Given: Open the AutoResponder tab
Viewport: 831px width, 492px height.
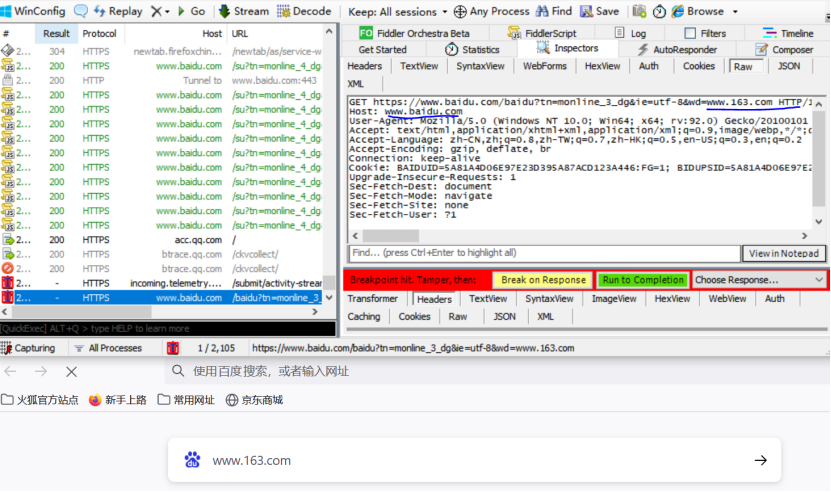Looking at the screenshot, I should (677, 50).
